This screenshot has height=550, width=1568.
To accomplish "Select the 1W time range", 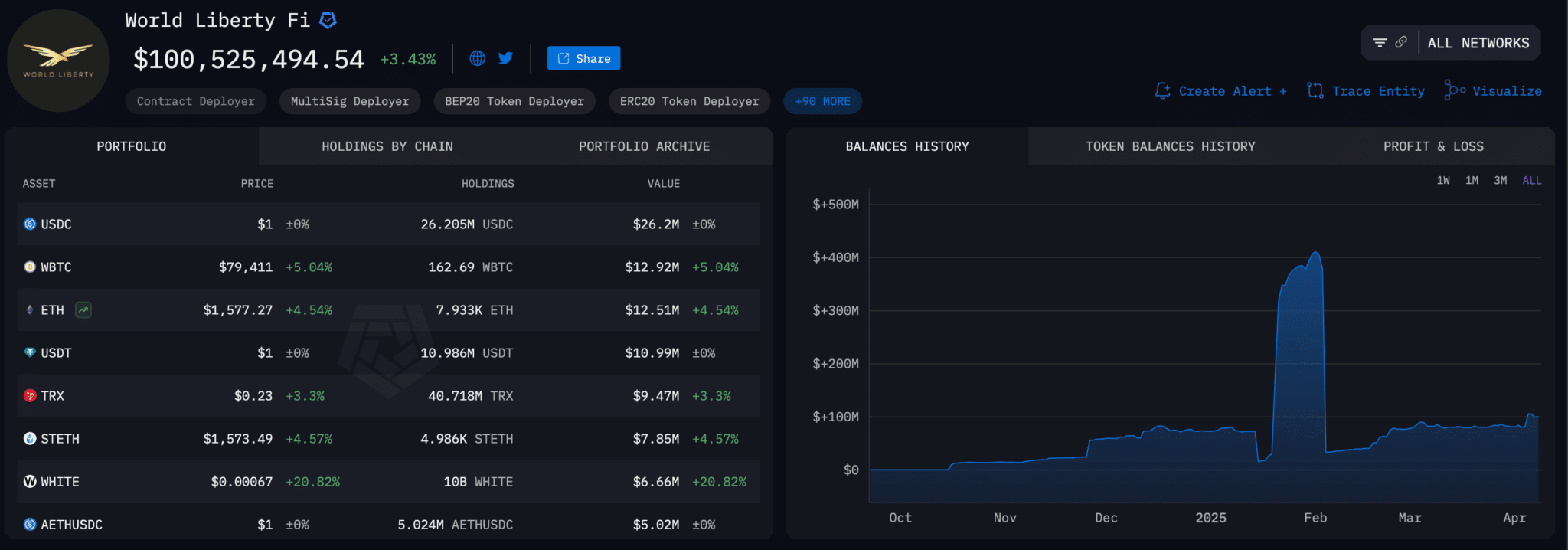I will point(1443,181).
